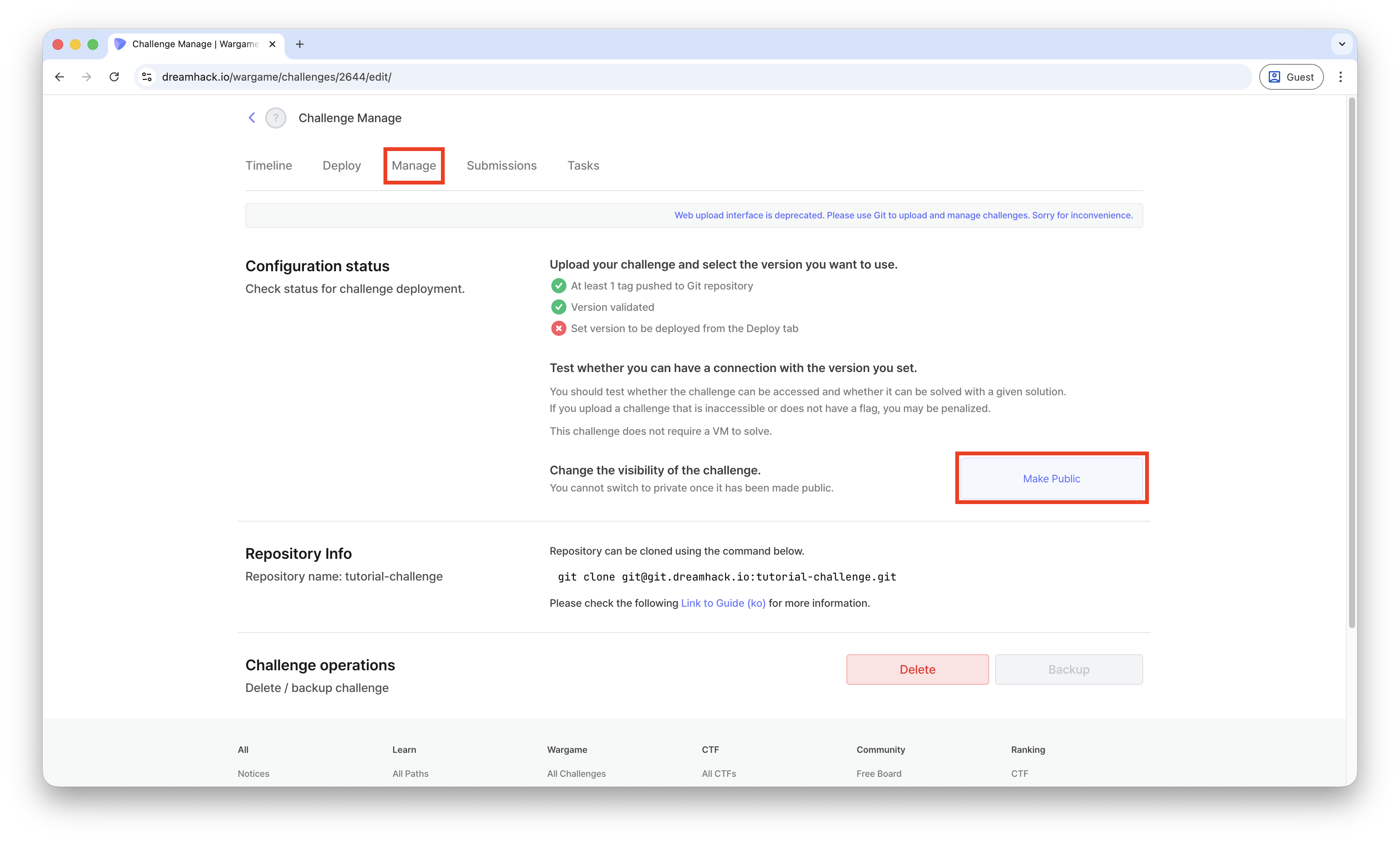Expand the tab search dropdown arrow
Viewport: 1400px width, 843px height.
click(x=1341, y=44)
